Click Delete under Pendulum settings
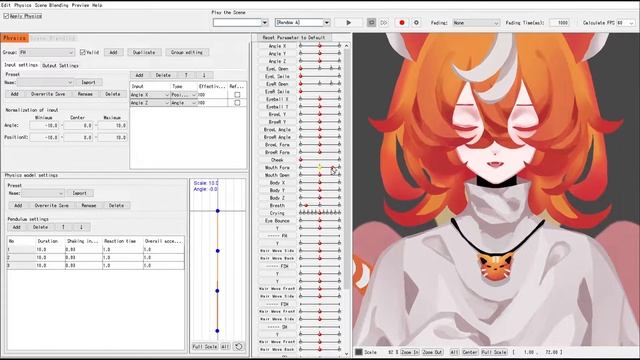The width and height of the screenshot is (640, 360). coord(40,227)
